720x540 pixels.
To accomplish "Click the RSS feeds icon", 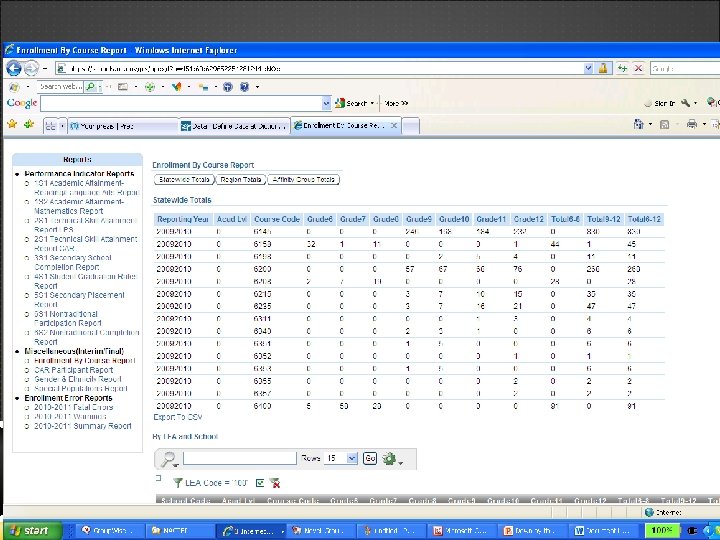I will click(664, 124).
